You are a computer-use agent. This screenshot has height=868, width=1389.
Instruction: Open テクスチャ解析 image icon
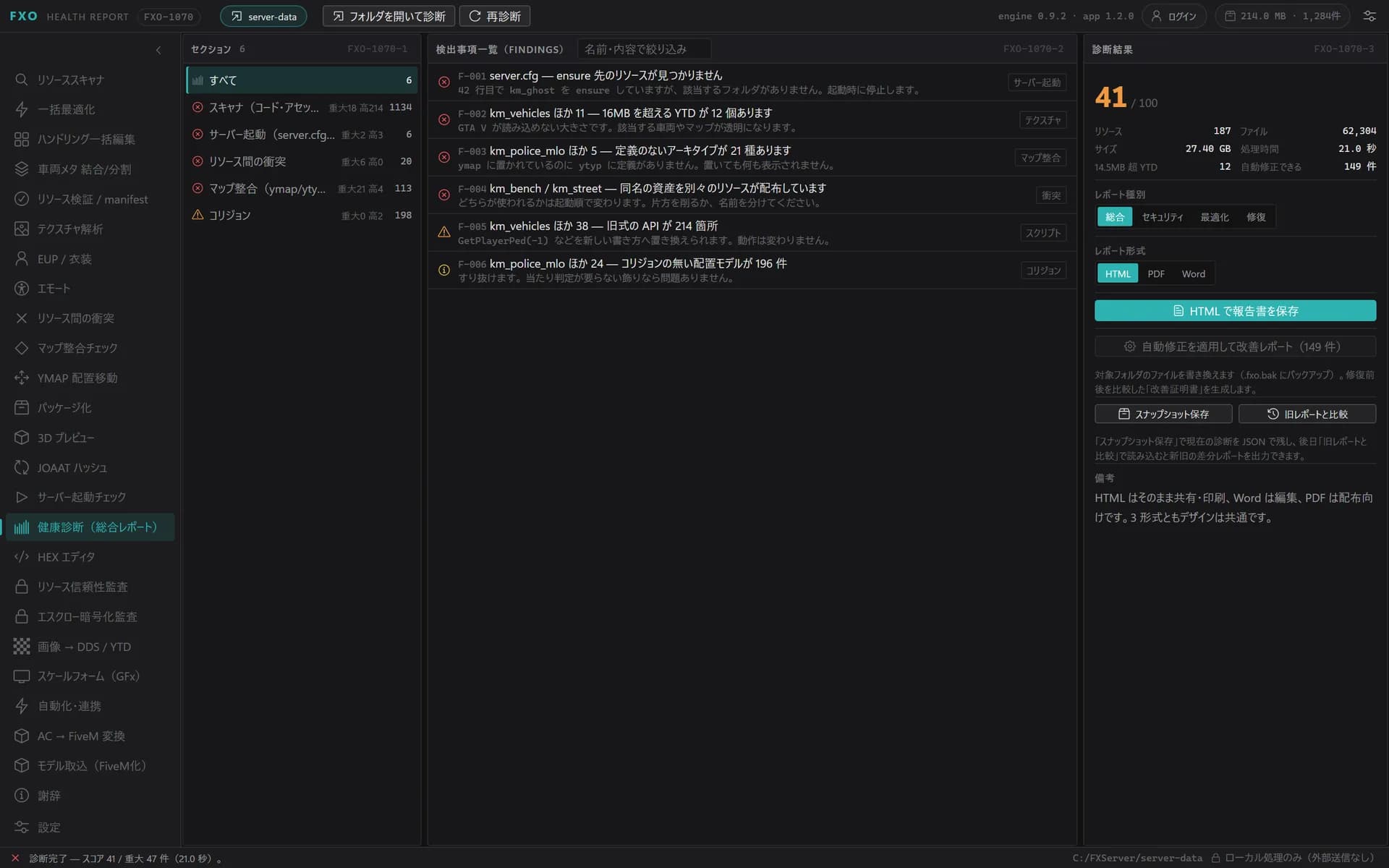[22, 229]
